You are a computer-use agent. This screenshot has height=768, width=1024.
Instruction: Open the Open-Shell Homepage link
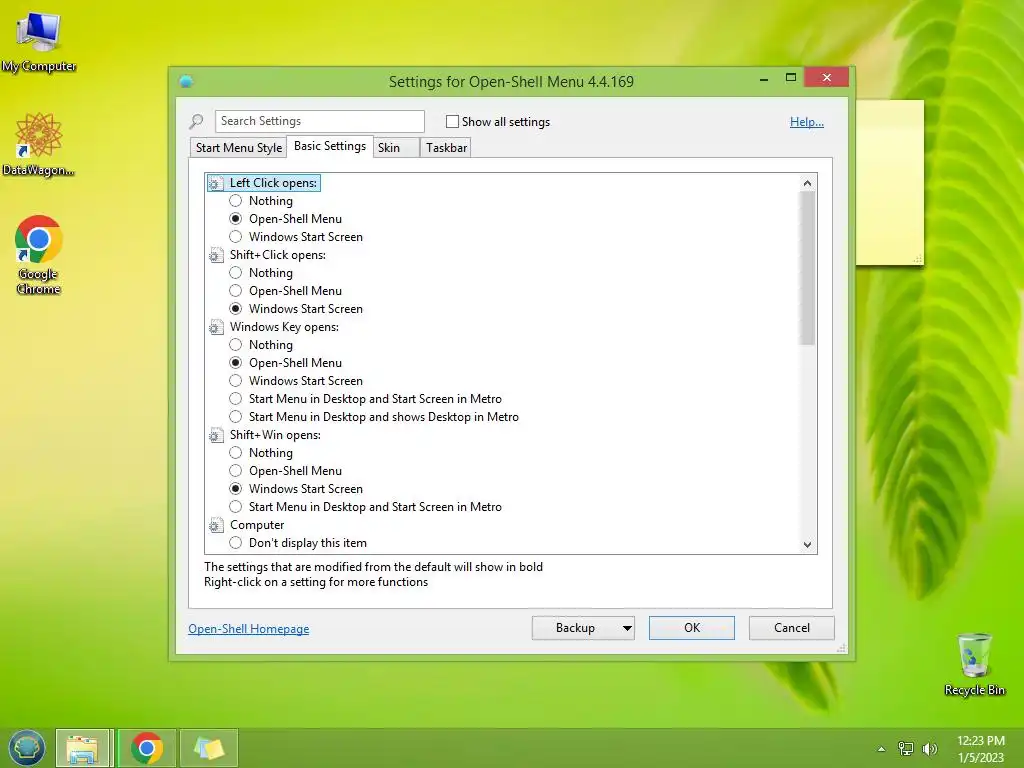[x=249, y=629]
